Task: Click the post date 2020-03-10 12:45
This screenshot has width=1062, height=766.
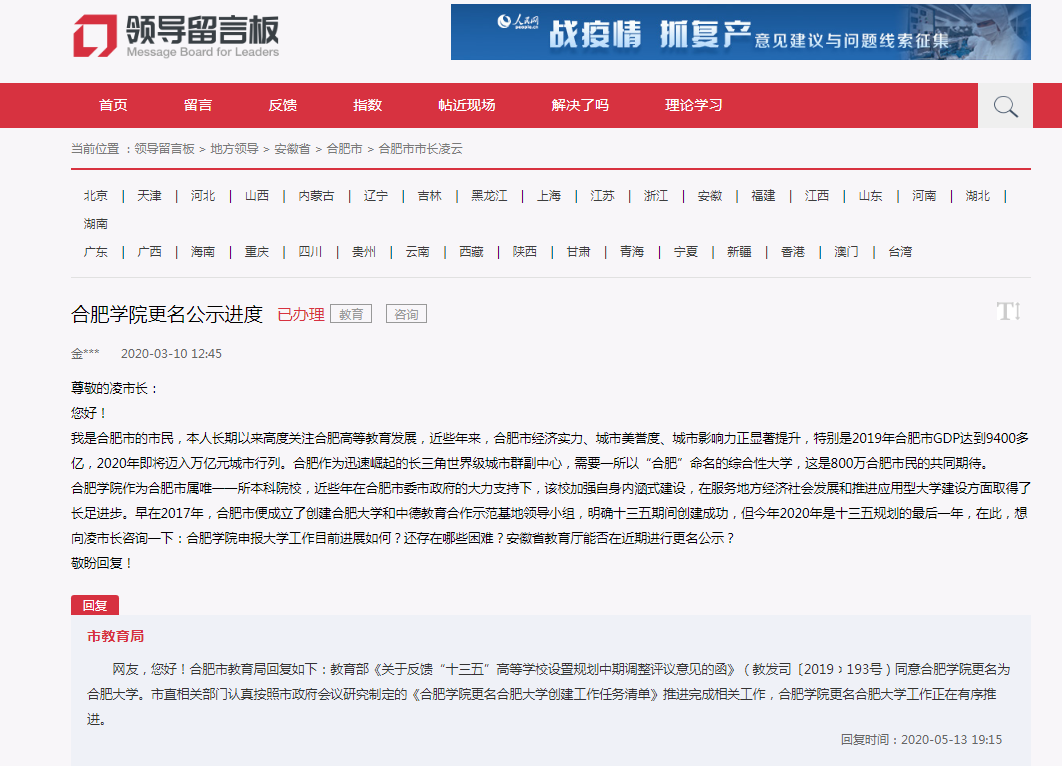Action: tap(171, 354)
